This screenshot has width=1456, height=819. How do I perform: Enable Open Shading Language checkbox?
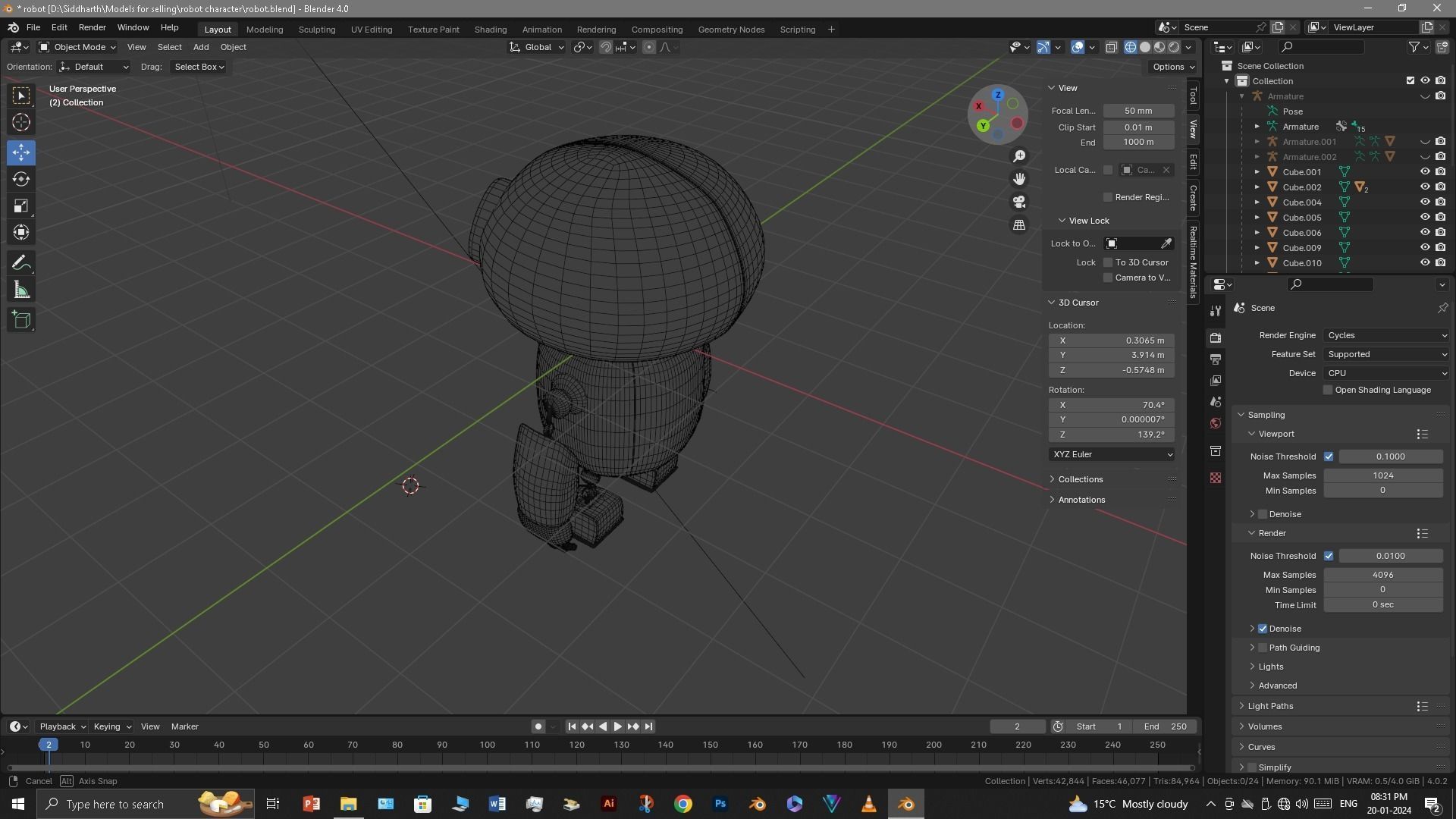point(1328,390)
